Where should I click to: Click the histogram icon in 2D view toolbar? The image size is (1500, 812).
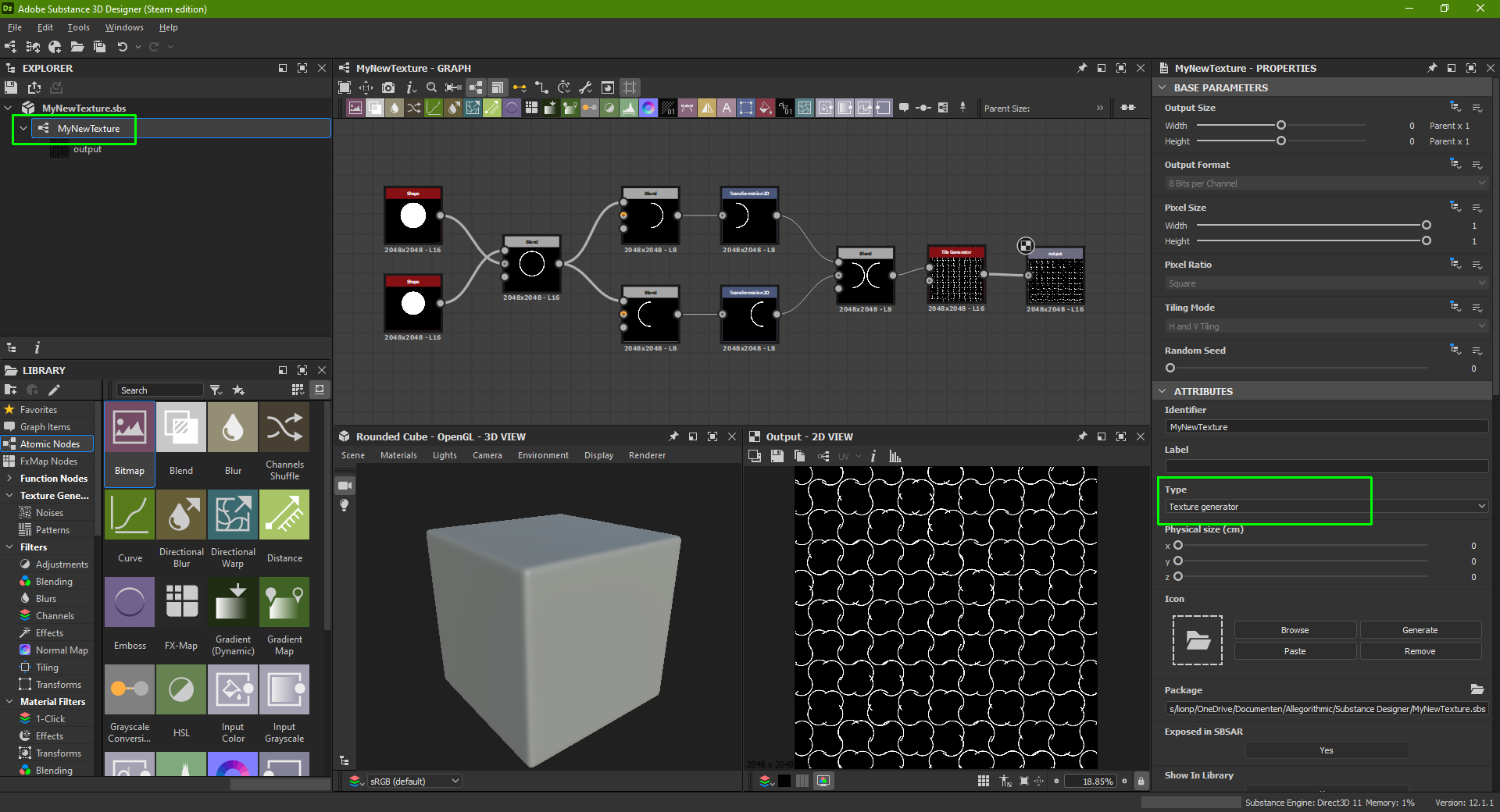[x=895, y=456]
